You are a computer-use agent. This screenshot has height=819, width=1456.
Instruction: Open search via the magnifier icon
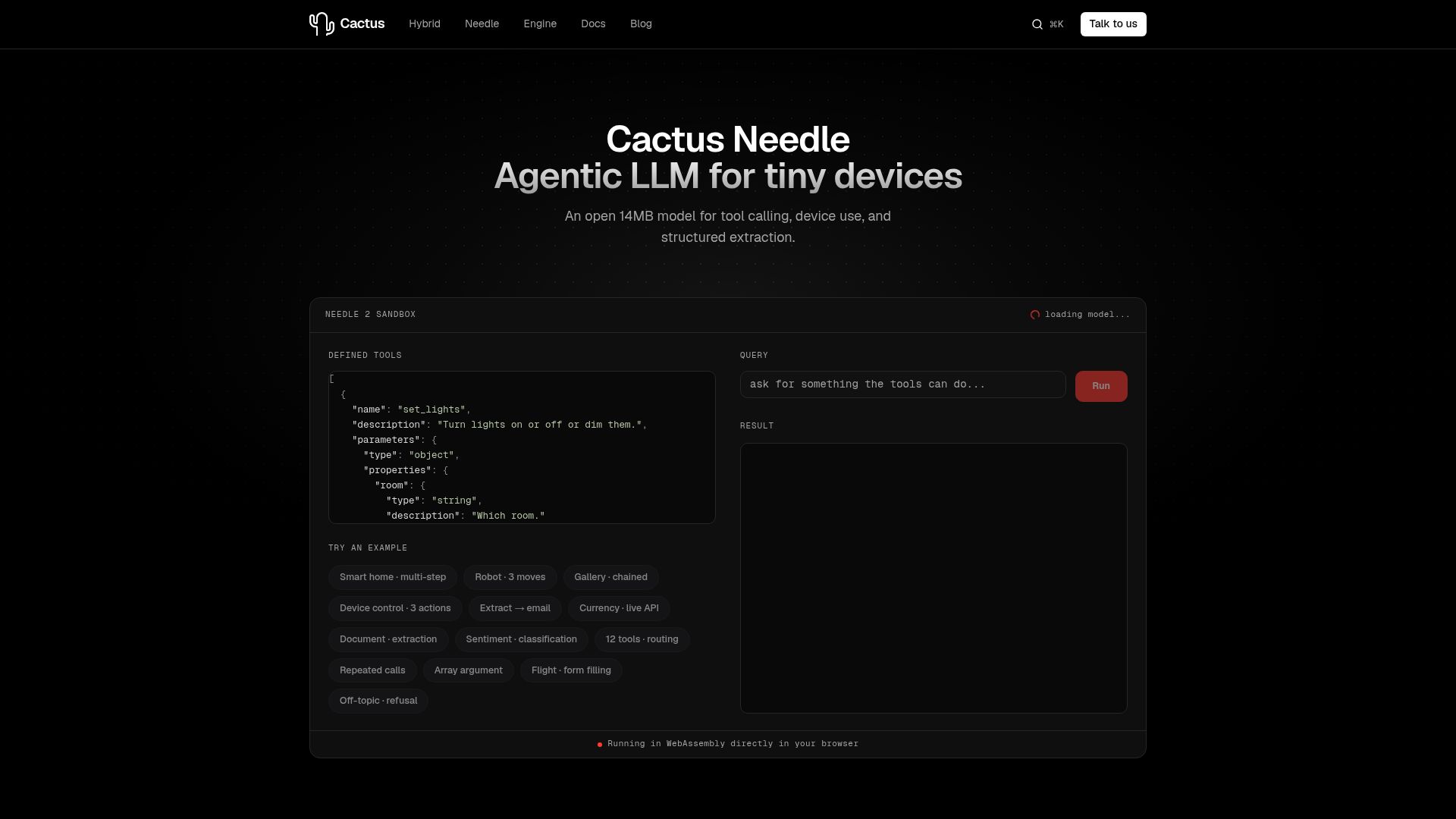point(1037,24)
